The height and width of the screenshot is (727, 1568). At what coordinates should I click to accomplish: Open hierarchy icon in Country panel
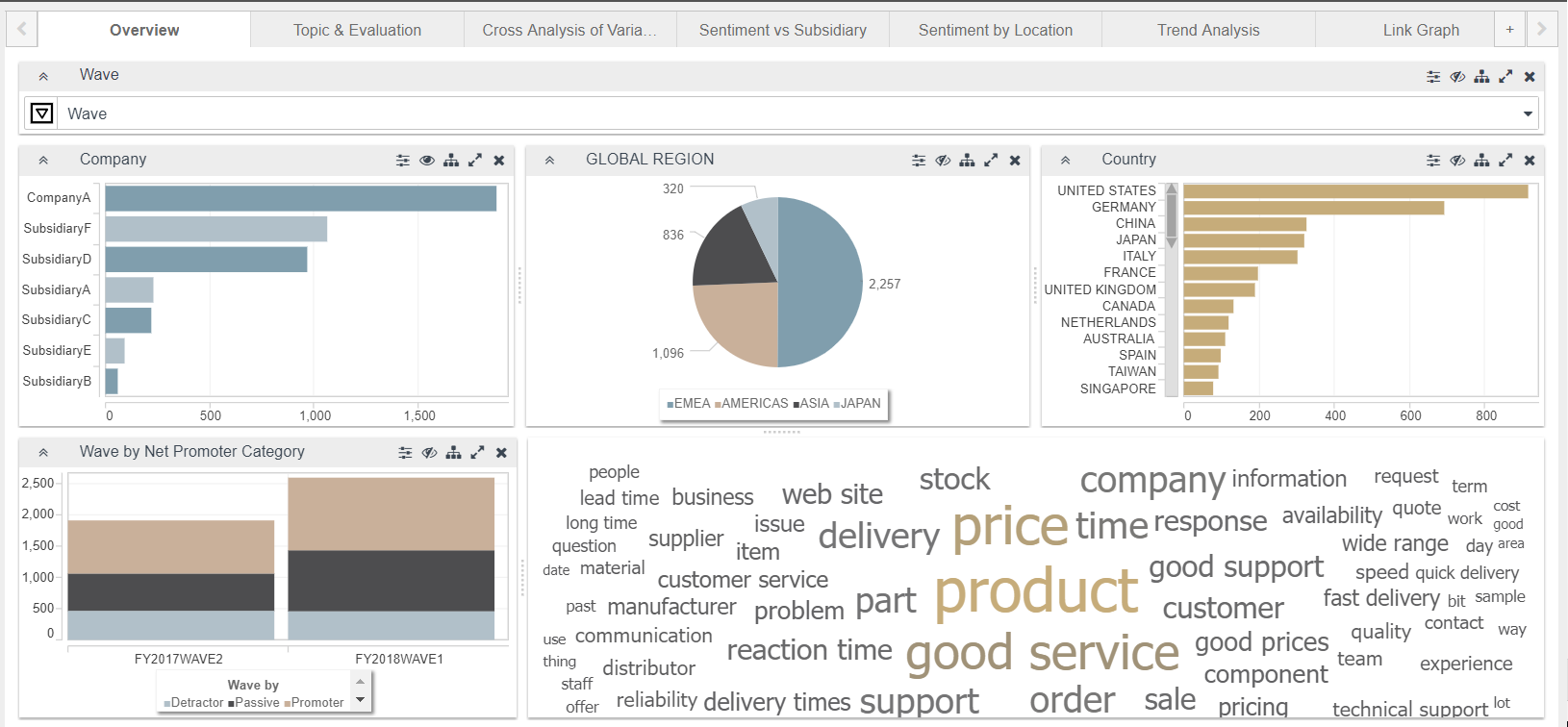click(x=1481, y=161)
